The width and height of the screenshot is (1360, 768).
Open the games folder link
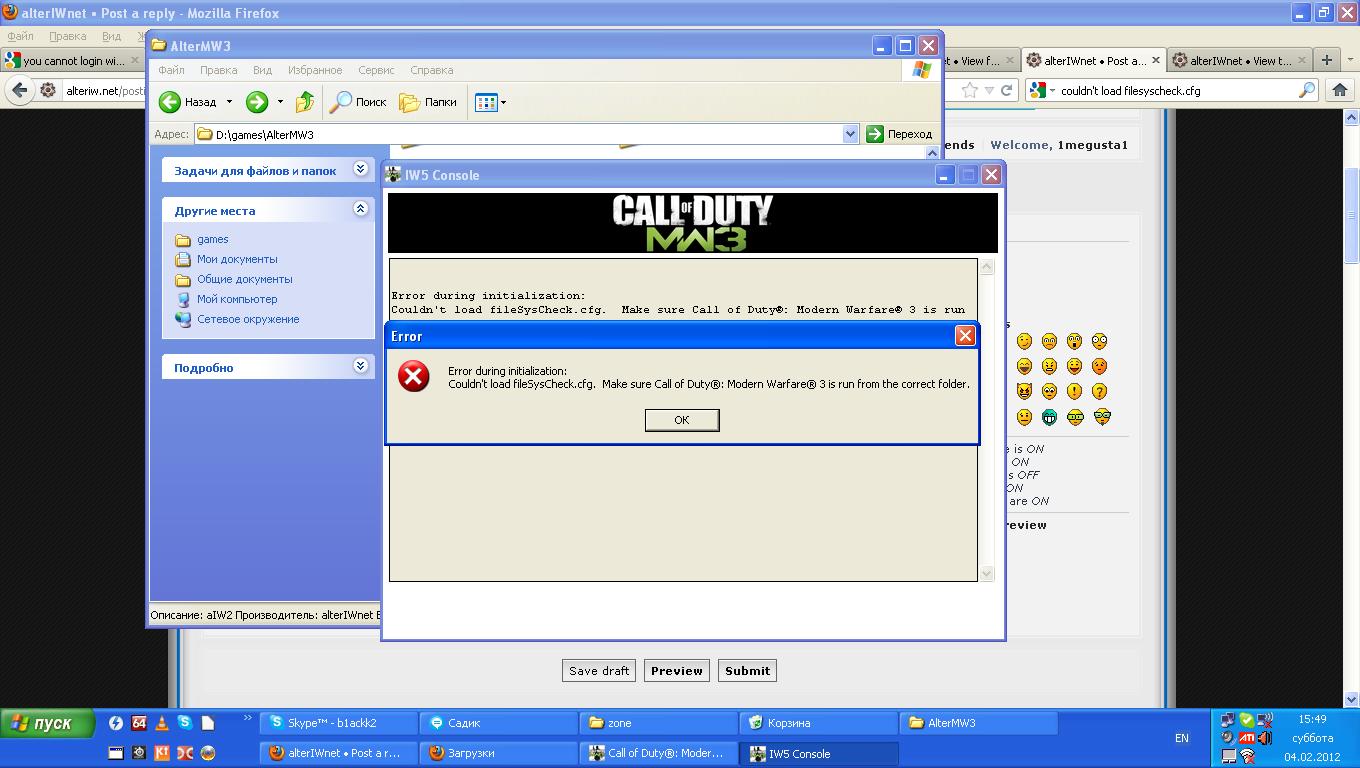click(212, 239)
